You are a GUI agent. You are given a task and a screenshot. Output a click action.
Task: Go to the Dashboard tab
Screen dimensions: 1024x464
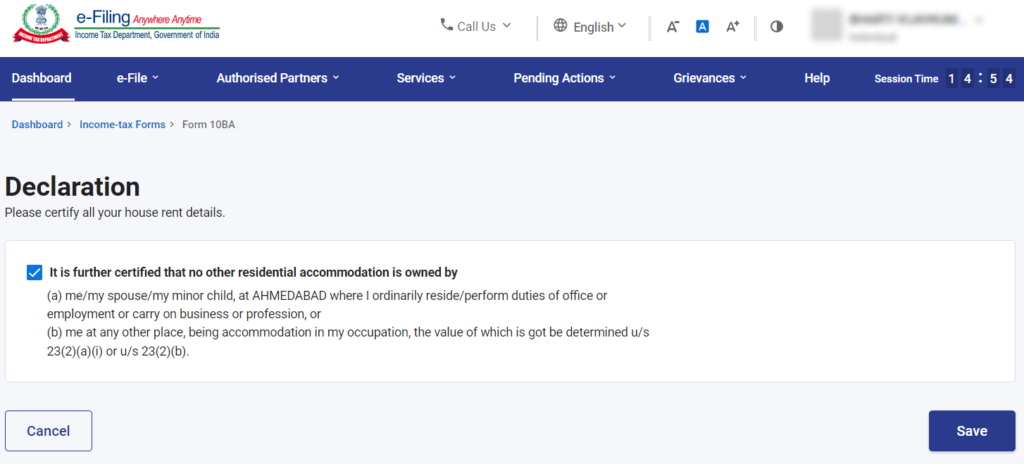(42, 78)
